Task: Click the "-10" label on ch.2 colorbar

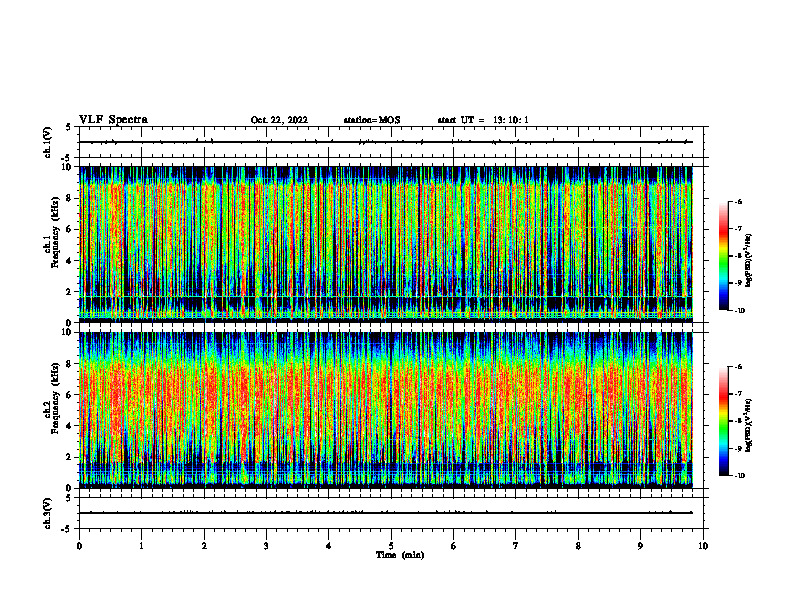Action: 740,476
